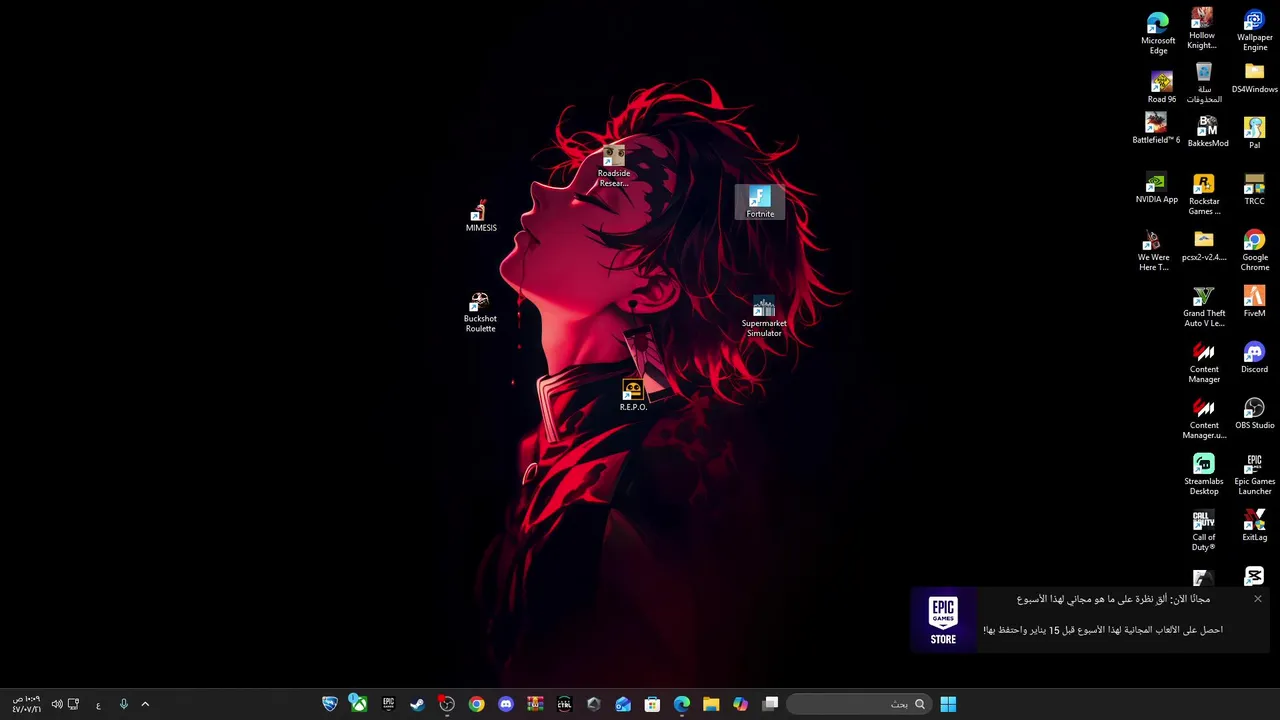The image size is (1280, 720).
Task: Open the volume control in the tray
Action: (x=57, y=704)
